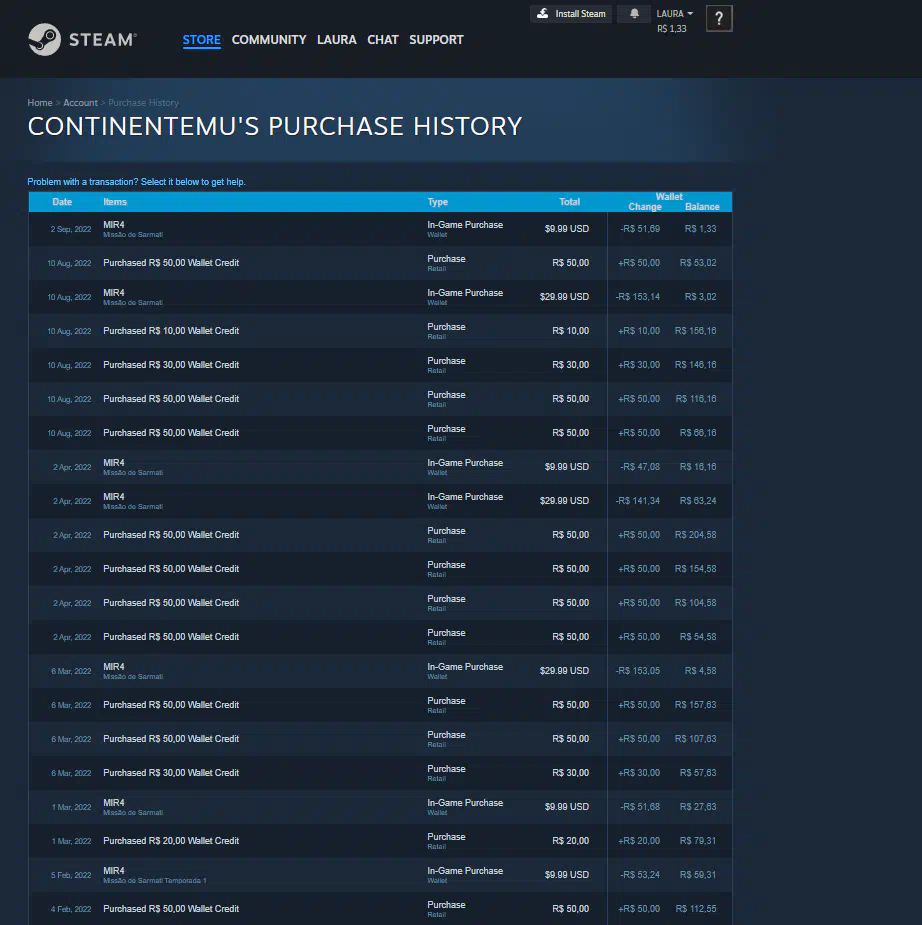
Task: Click the Wallet Balance column header
Action: click(702, 206)
